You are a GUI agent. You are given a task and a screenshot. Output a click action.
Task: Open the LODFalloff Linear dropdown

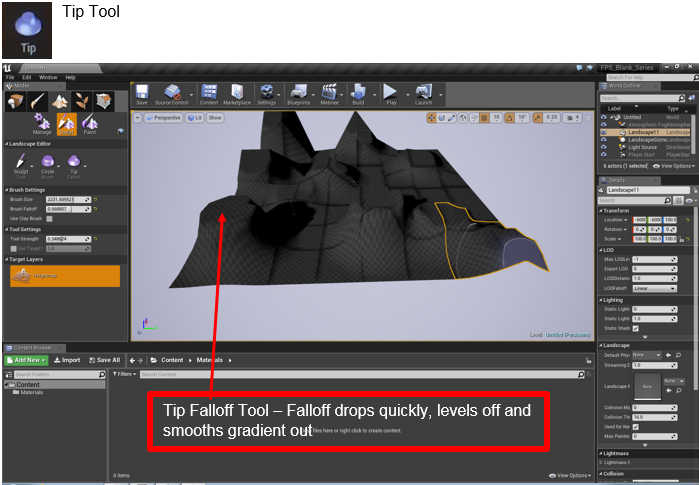(654, 288)
